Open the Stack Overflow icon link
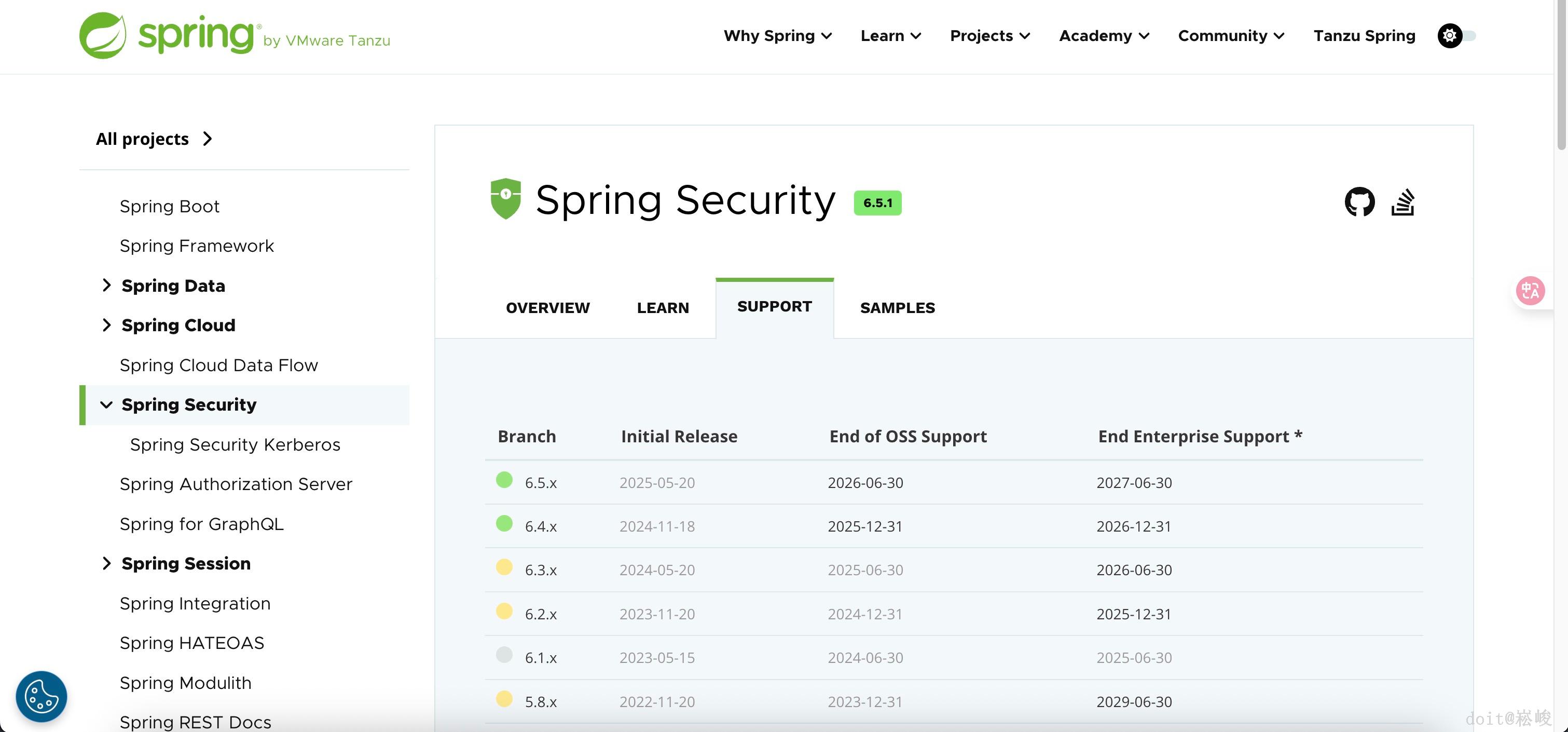1568x732 pixels. (x=1402, y=202)
